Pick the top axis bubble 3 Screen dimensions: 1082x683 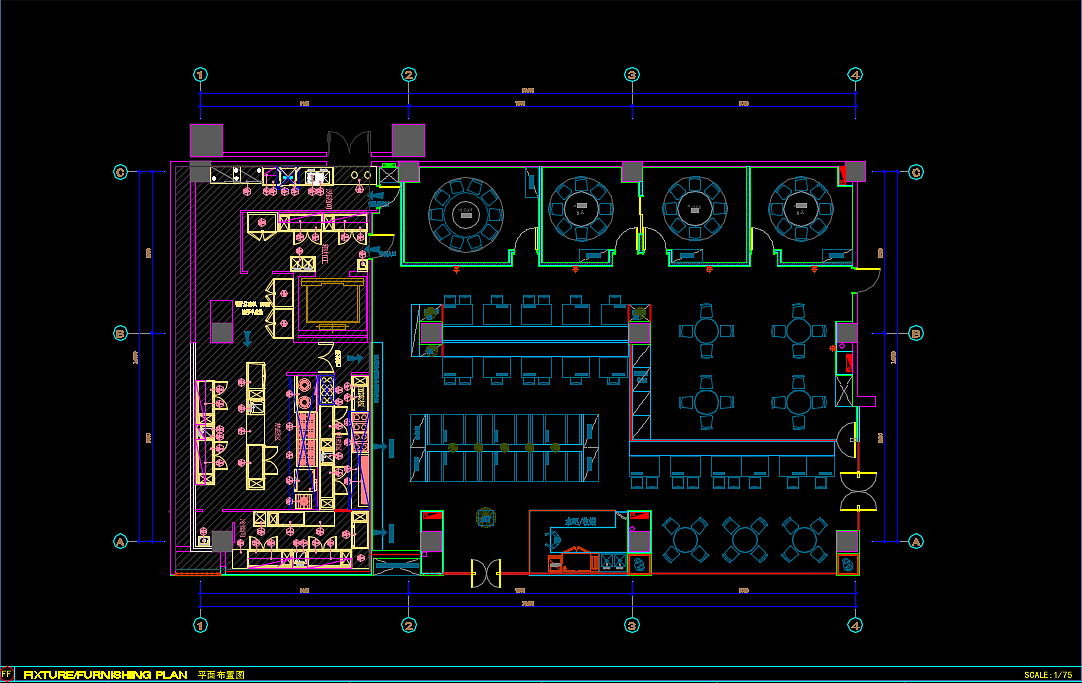click(632, 75)
